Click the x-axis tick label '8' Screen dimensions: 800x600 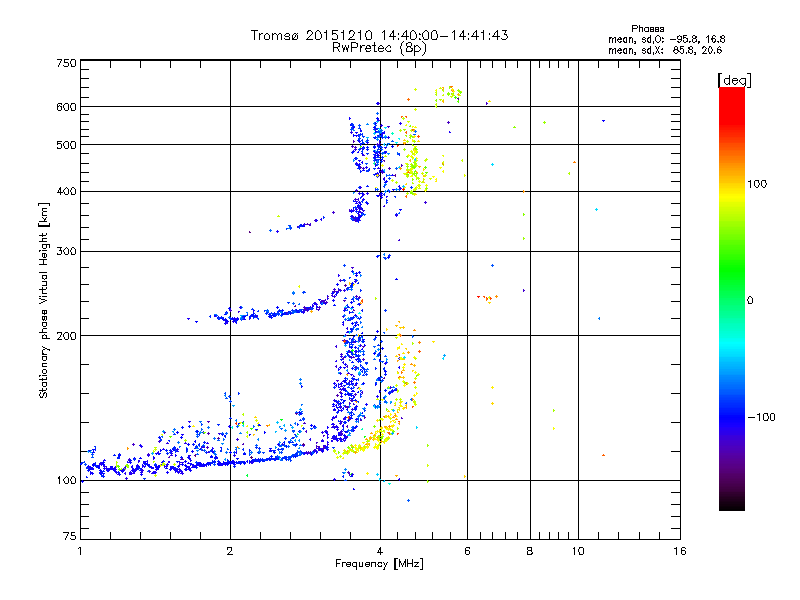click(530, 551)
